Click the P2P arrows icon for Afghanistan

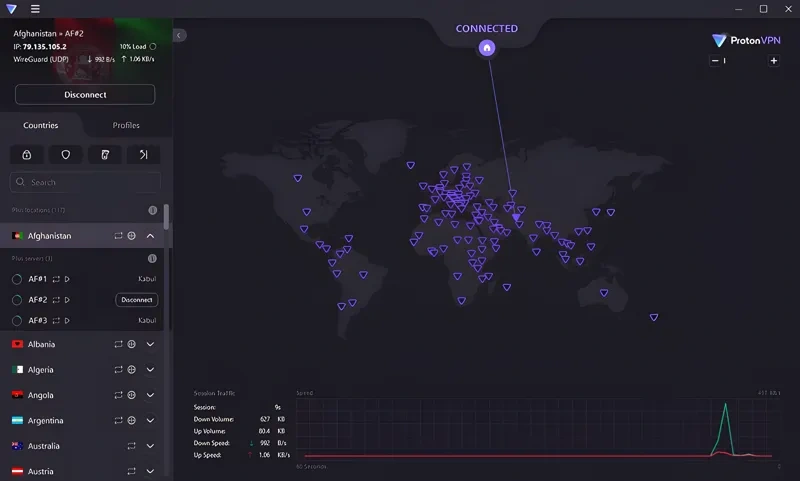click(118, 236)
